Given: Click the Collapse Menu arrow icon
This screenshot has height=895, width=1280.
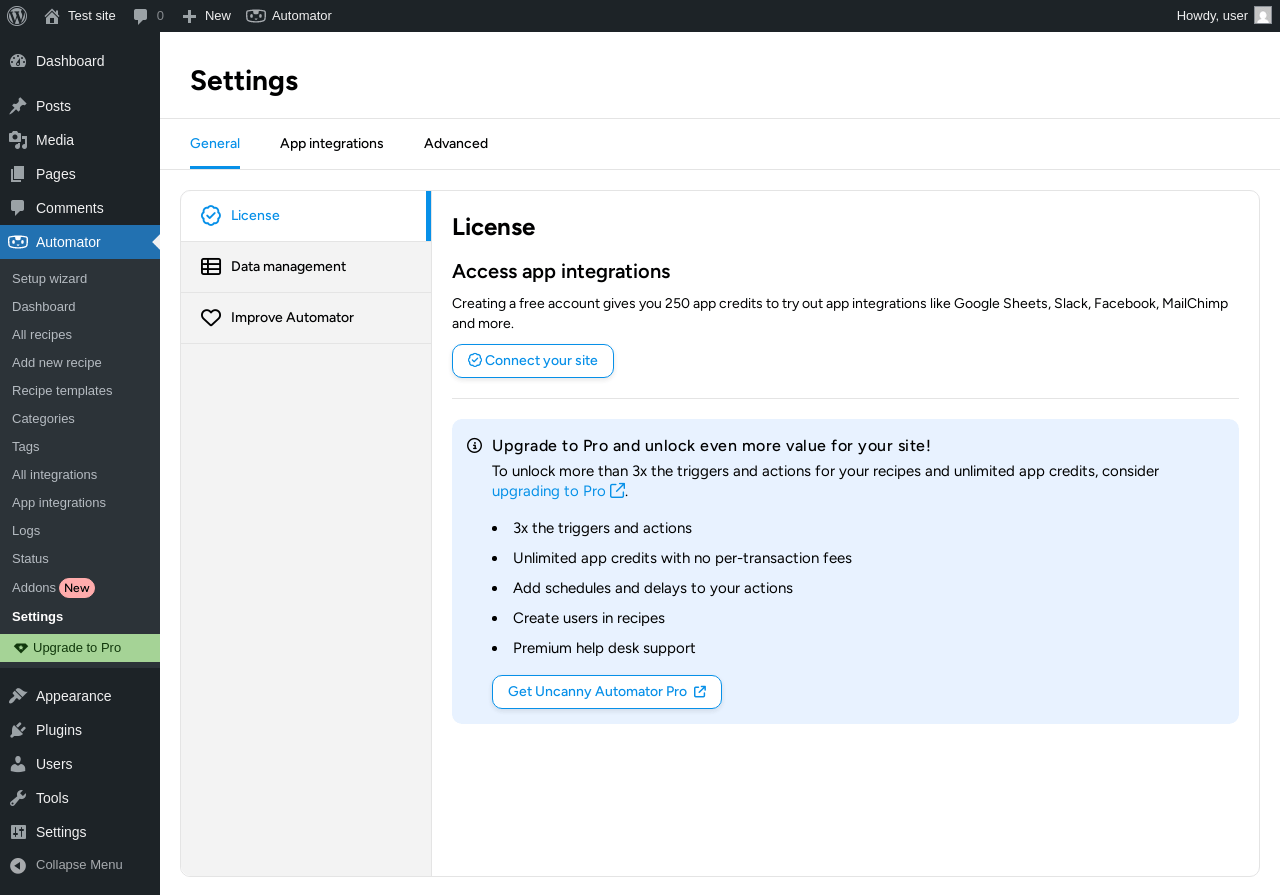Looking at the screenshot, I should tap(18, 865).
